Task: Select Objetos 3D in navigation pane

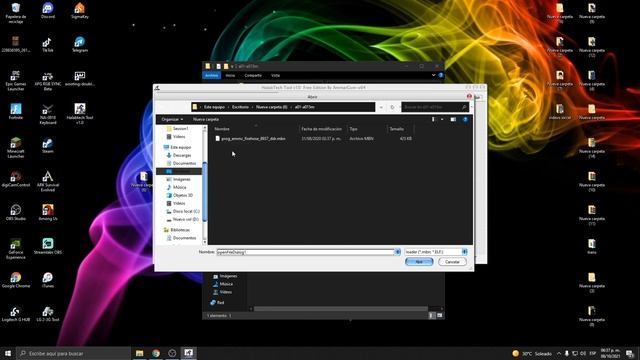Action: pyautogui.click(x=182, y=195)
